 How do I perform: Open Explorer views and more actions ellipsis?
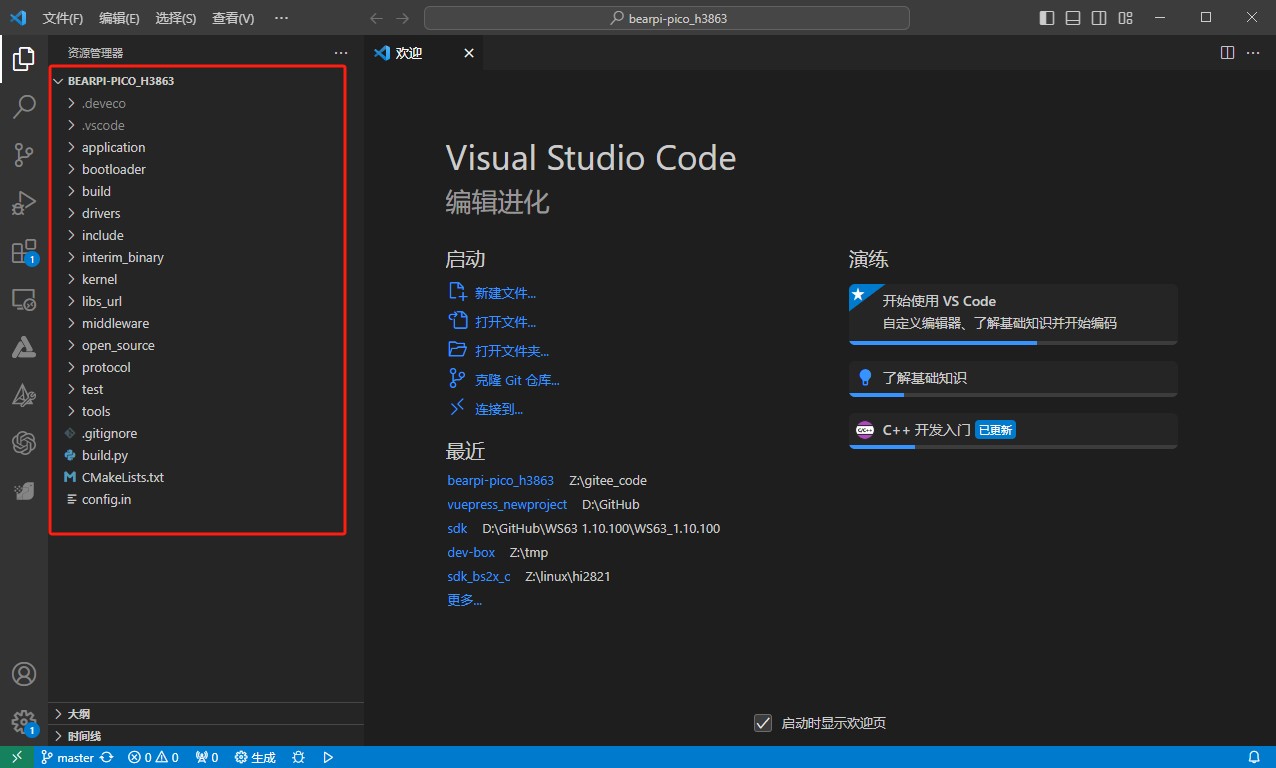341,53
